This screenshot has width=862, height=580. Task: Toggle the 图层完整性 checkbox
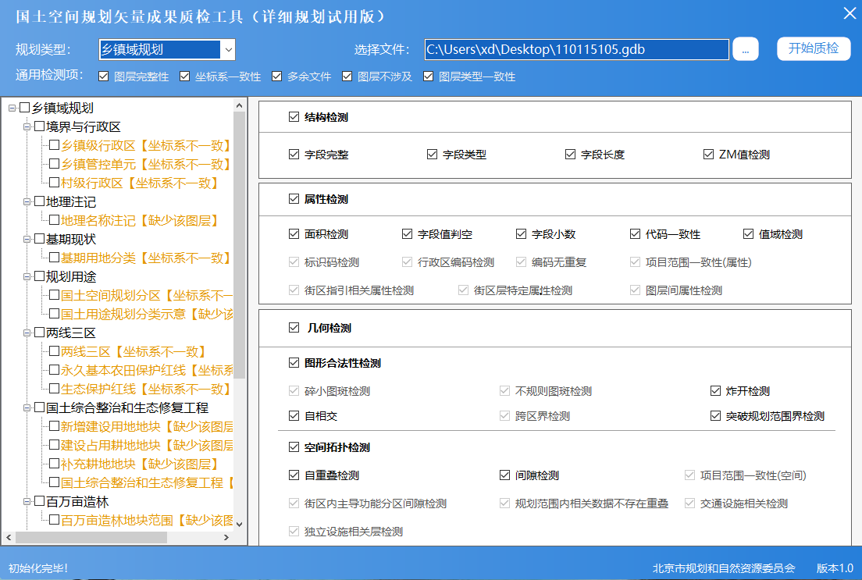pyautogui.click(x=104, y=76)
